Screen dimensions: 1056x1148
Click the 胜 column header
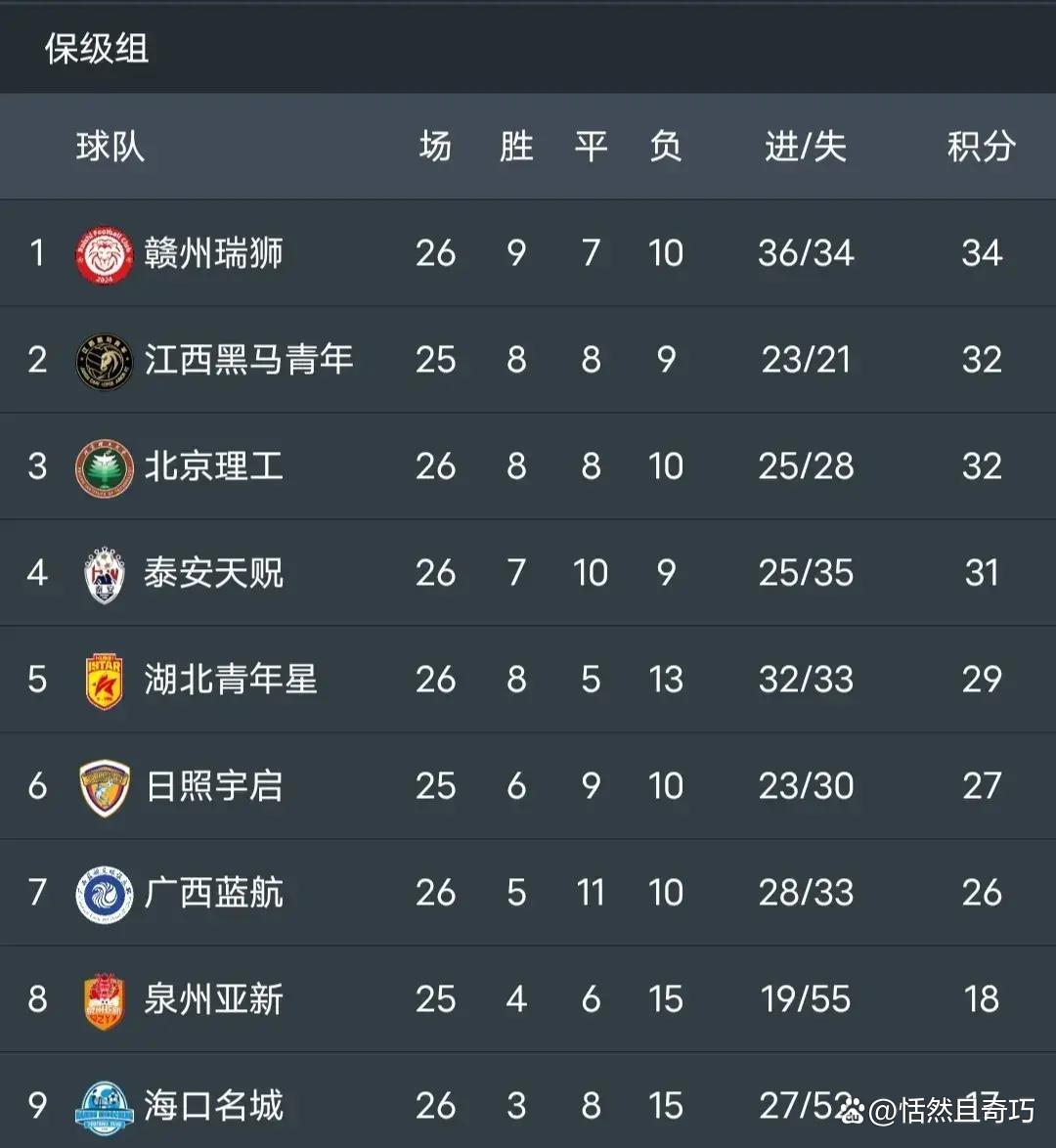pyautogui.click(x=516, y=147)
